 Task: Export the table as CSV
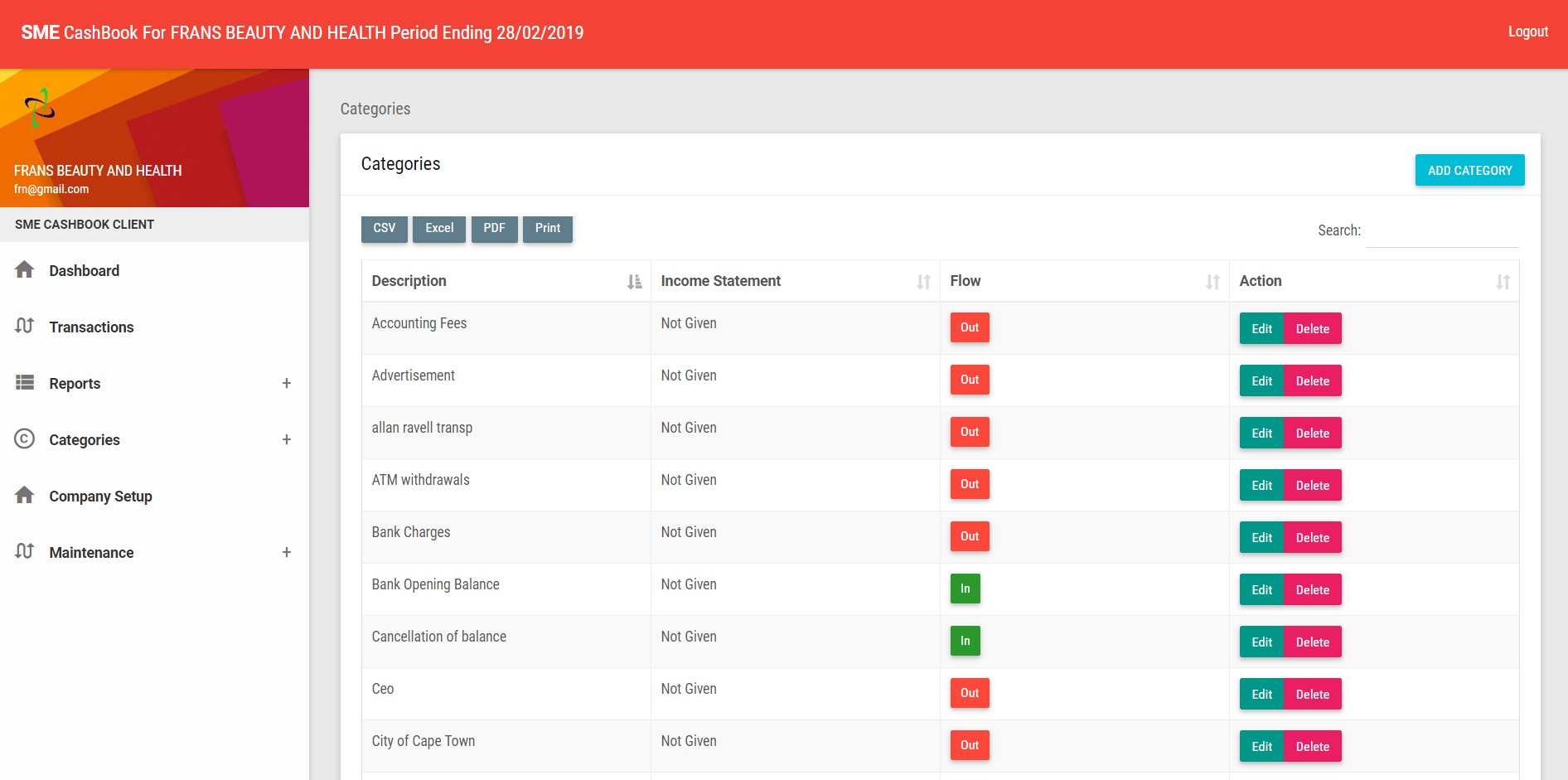(385, 229)
